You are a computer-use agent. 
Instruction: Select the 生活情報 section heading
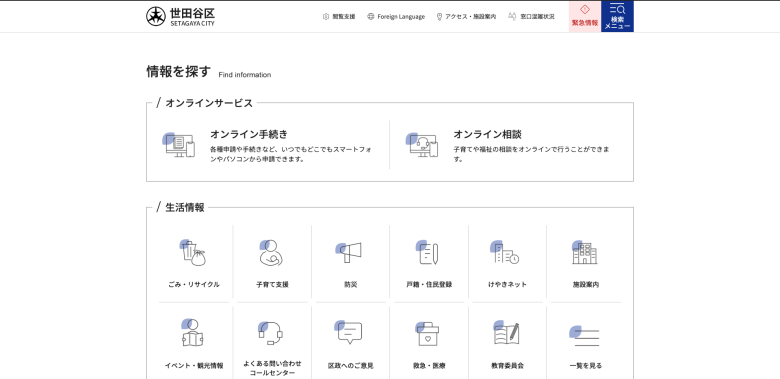pyautogui.click(x=185, y=207)
